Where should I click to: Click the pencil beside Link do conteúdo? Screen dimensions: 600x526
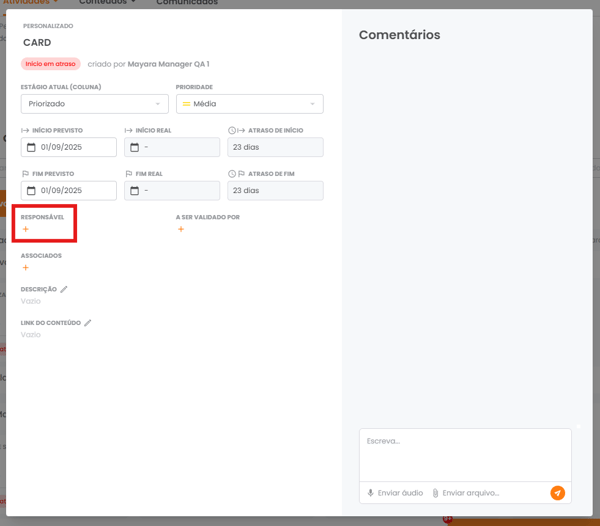pos(88,323)
